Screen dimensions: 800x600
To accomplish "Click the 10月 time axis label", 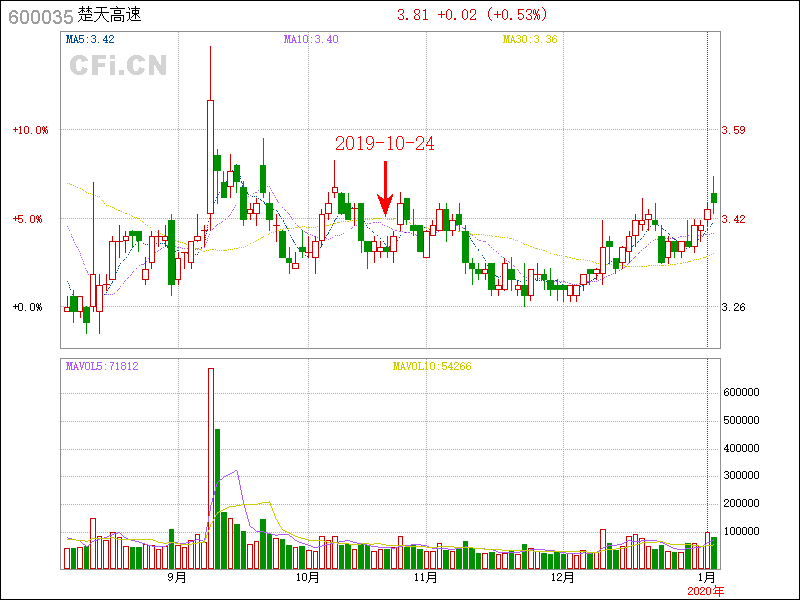I will 308,578.
